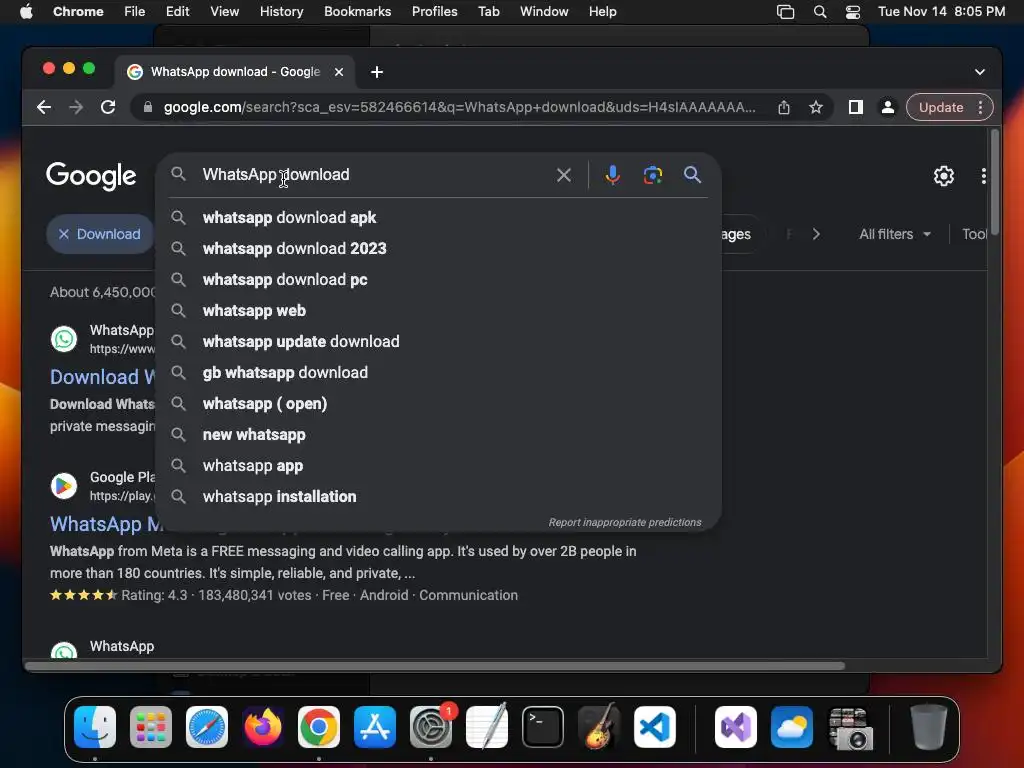Click the horizontal scrollbar at bottom
The image size is (1024, 768).
coord(435,666)
